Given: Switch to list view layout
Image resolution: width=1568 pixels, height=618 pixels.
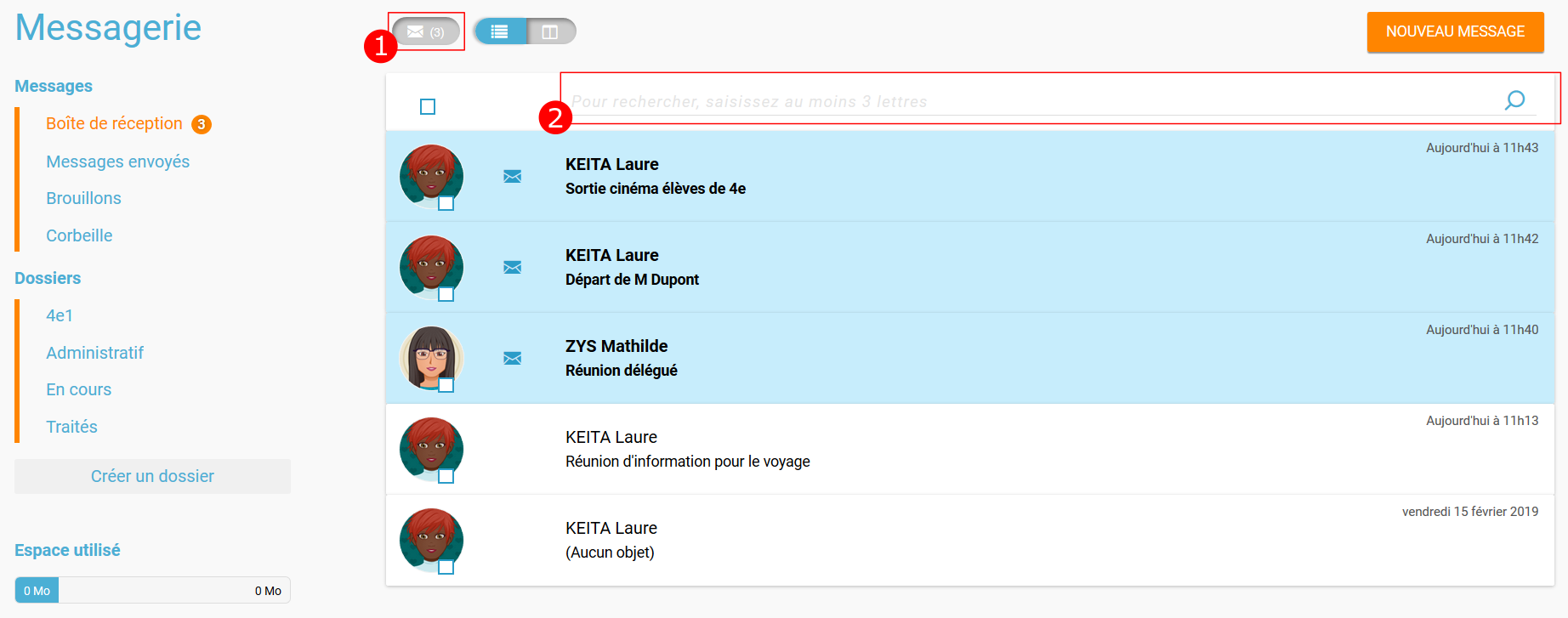Looking at the screenshot, I should (x=500, y=31).
